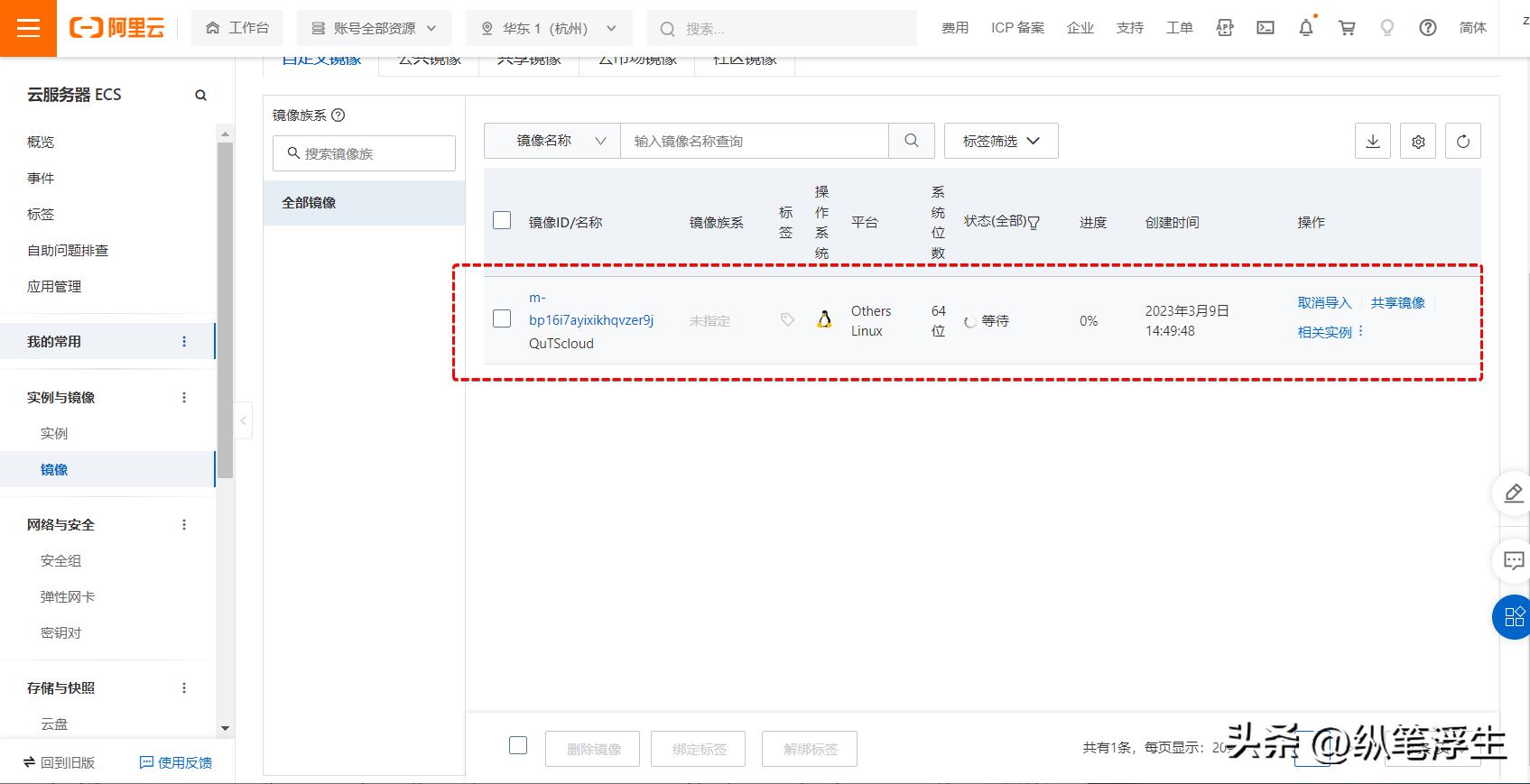1530x784 pixels.
Task: Expand the 账号全部资源 dropdown
Action: tap(374, 28)
